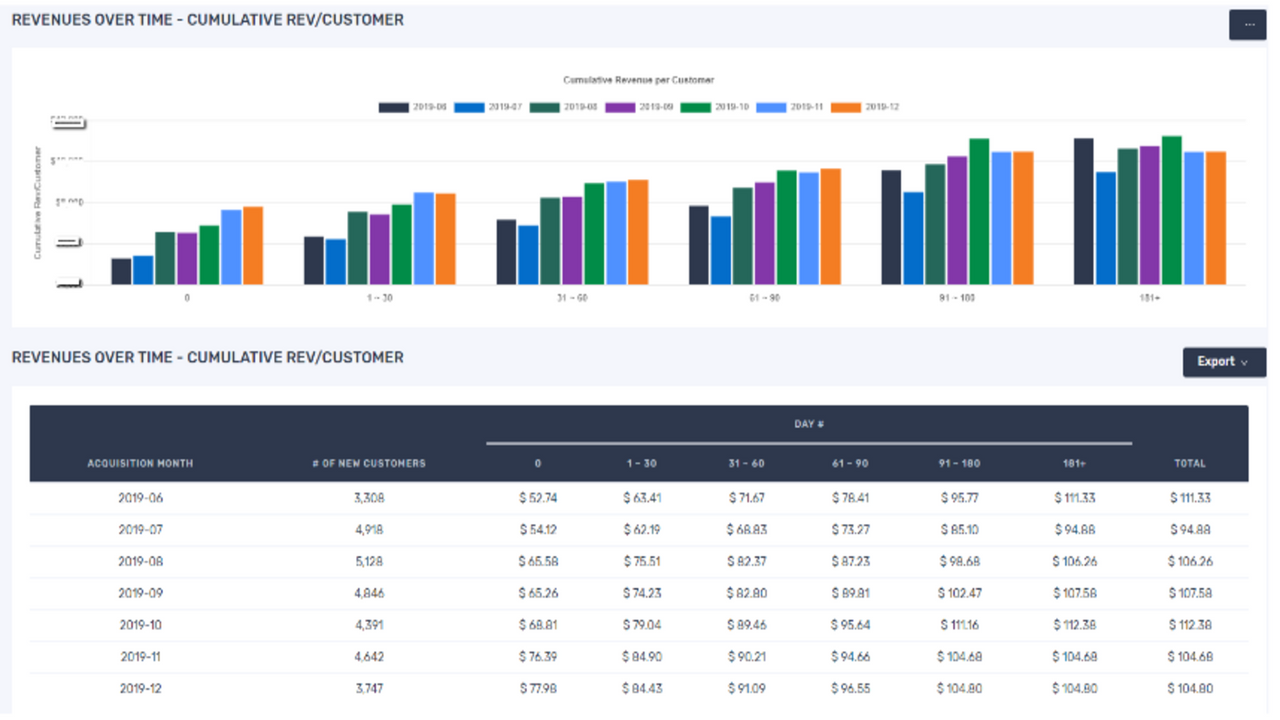Select the # of New Customers column header
Viewport: 1280px width, 720px height.
pos(369,464)
